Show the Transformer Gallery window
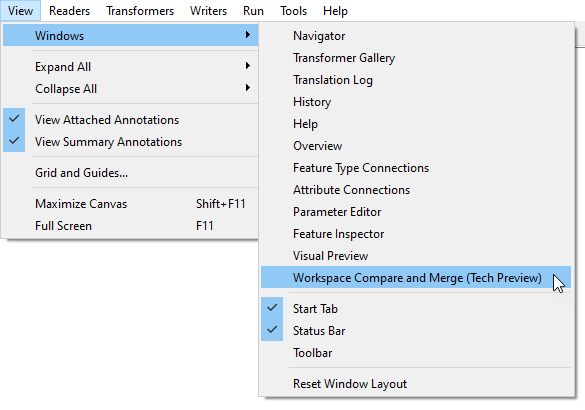This screenshot has height=410, width=585. 416,57
